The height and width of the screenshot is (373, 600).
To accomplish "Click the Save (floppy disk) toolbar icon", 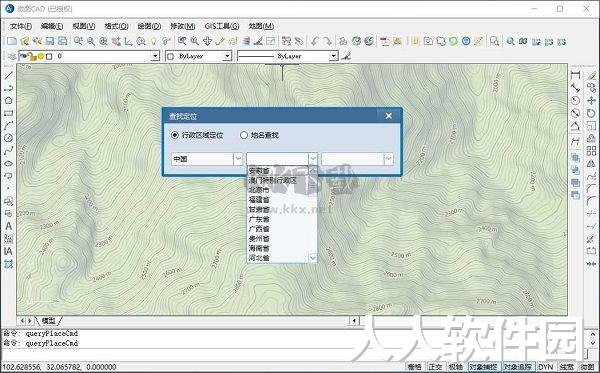I will pyautogui.click(x=50, y=41).
